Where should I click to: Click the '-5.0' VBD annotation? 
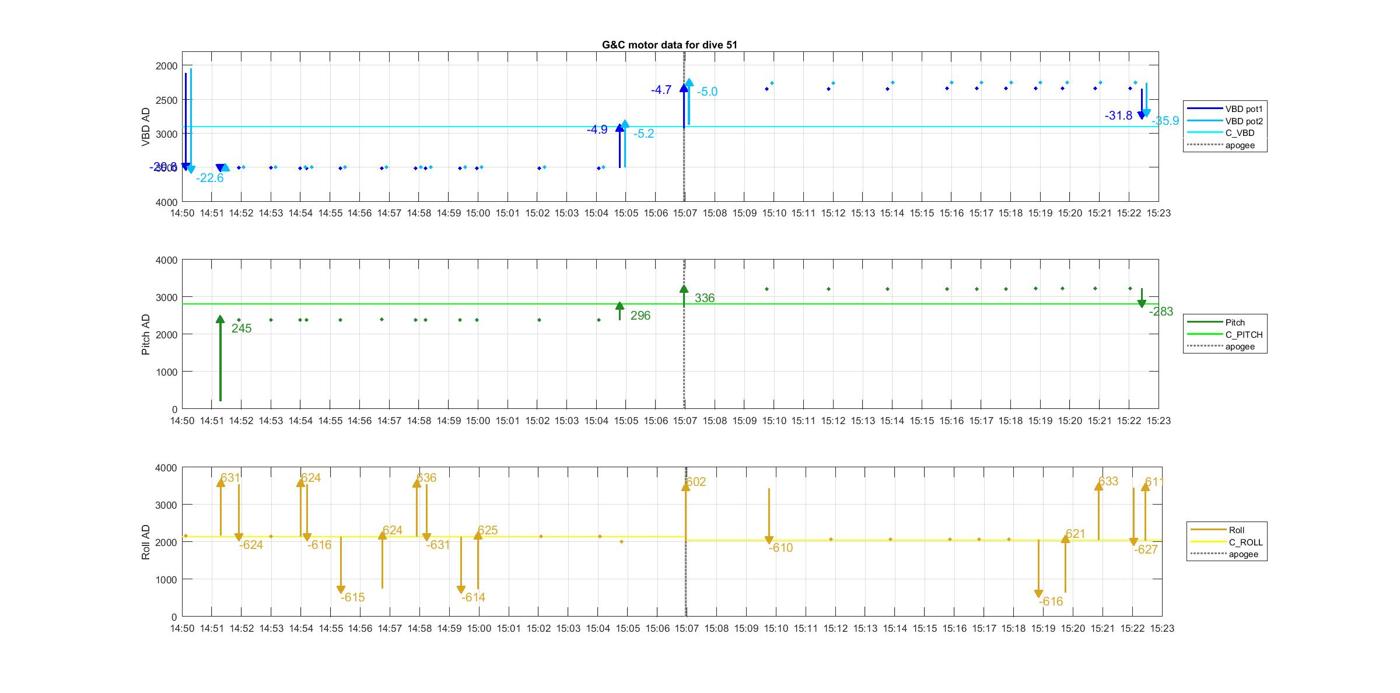707,92
